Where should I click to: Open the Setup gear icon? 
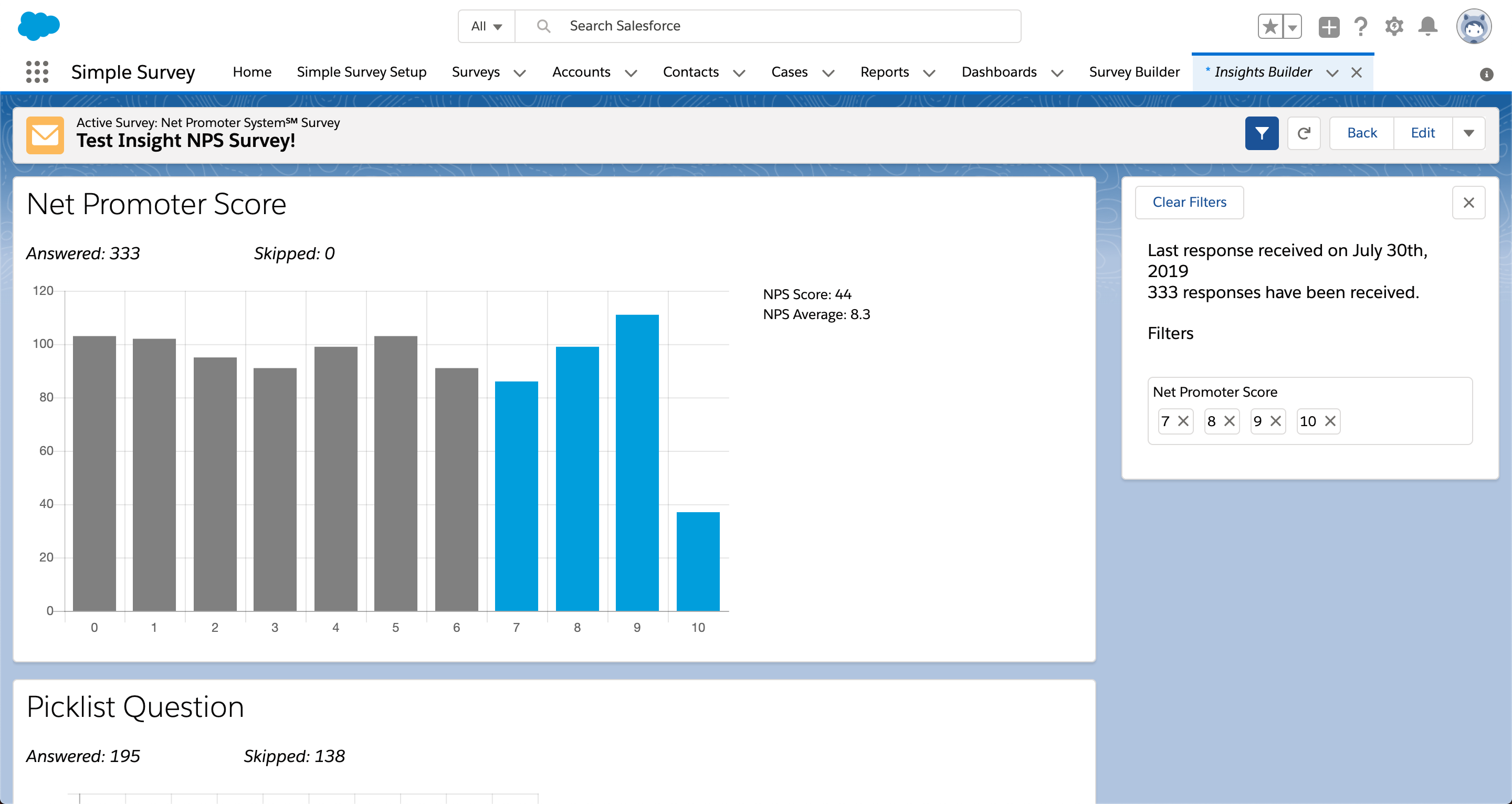point(1394,26)
